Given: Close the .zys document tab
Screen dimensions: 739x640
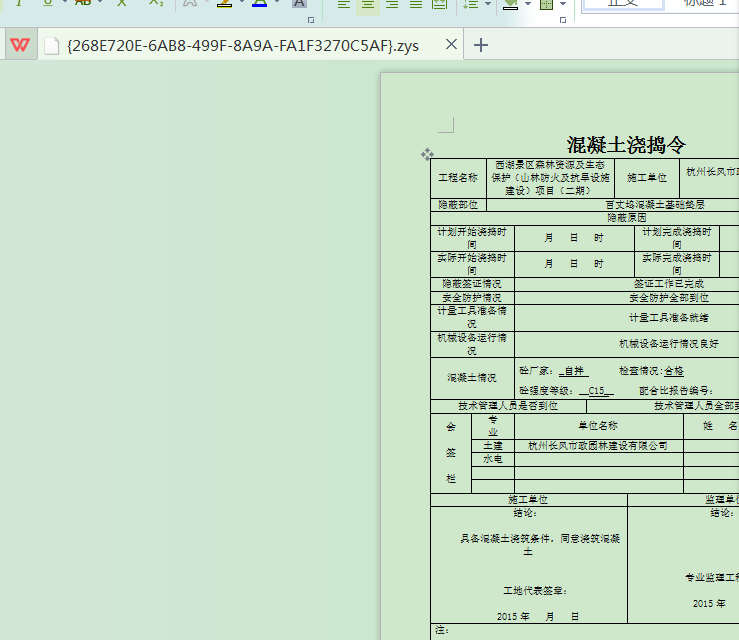Looking at the screenshot, I should [x=451, y=45].
